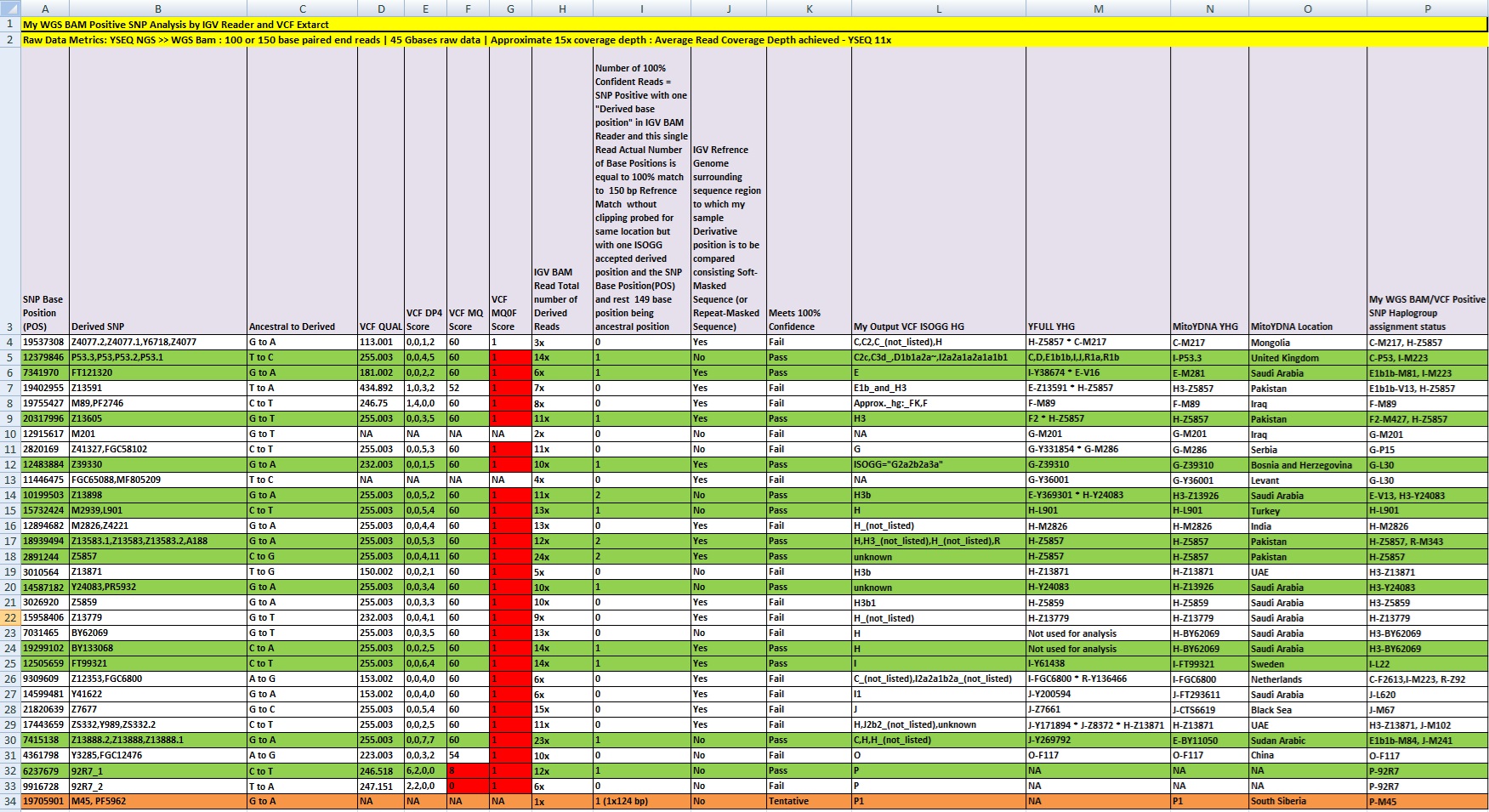The height and width of the screenshot is (812, 1489).
Task: Click the 'Sweden' location cell
Action: point(1308,664)
